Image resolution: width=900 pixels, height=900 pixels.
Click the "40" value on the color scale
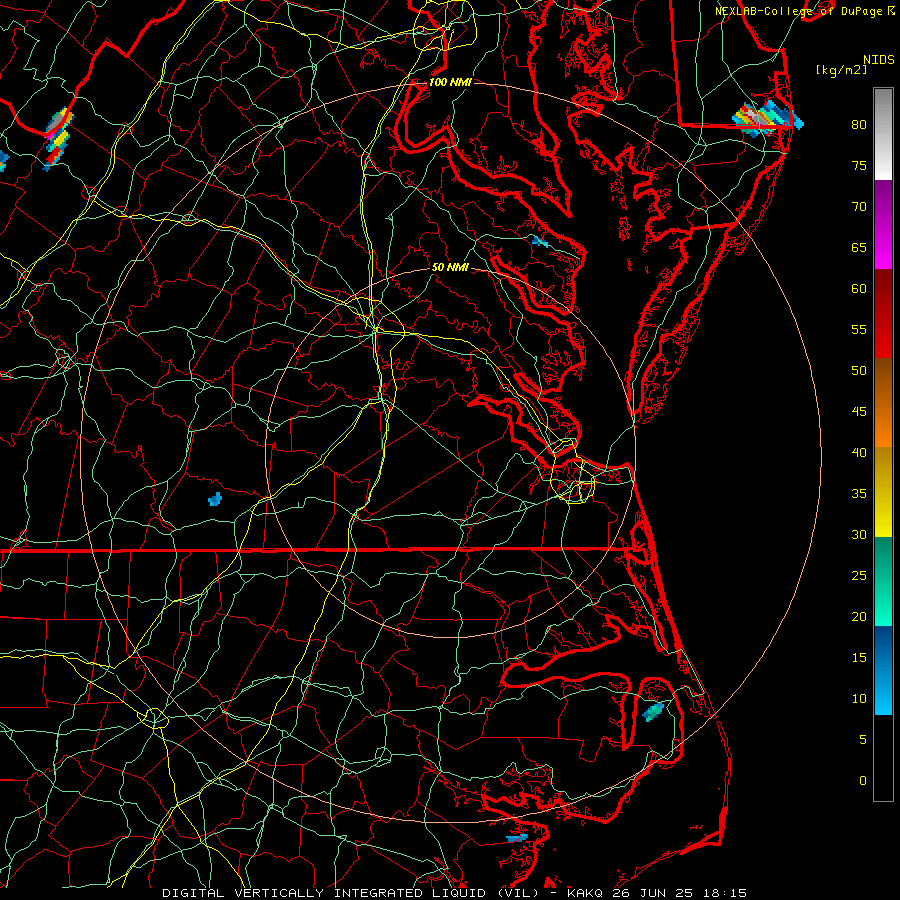click(x=859, y=453)
